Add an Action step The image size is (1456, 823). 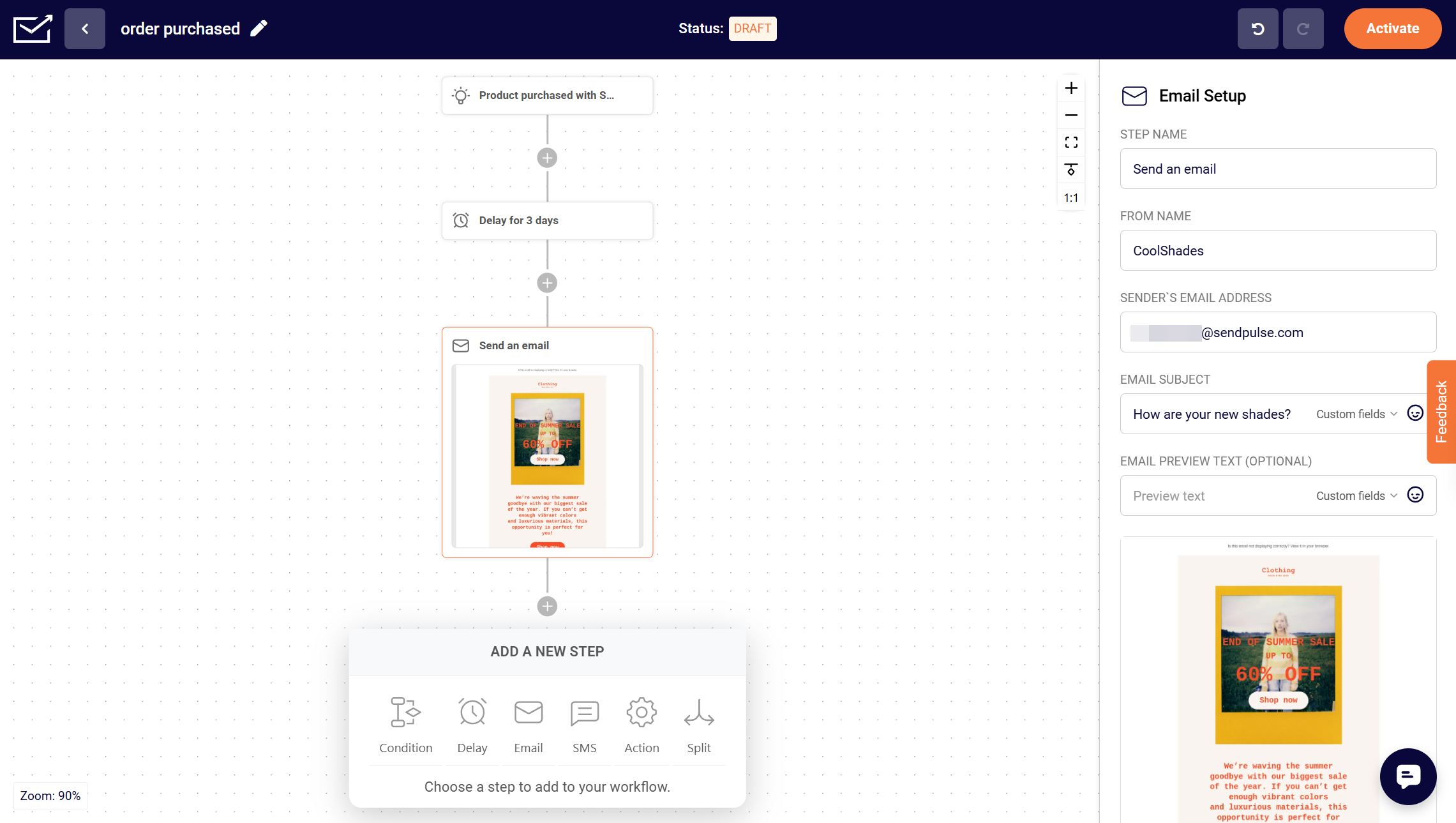[x=642, y=726]
